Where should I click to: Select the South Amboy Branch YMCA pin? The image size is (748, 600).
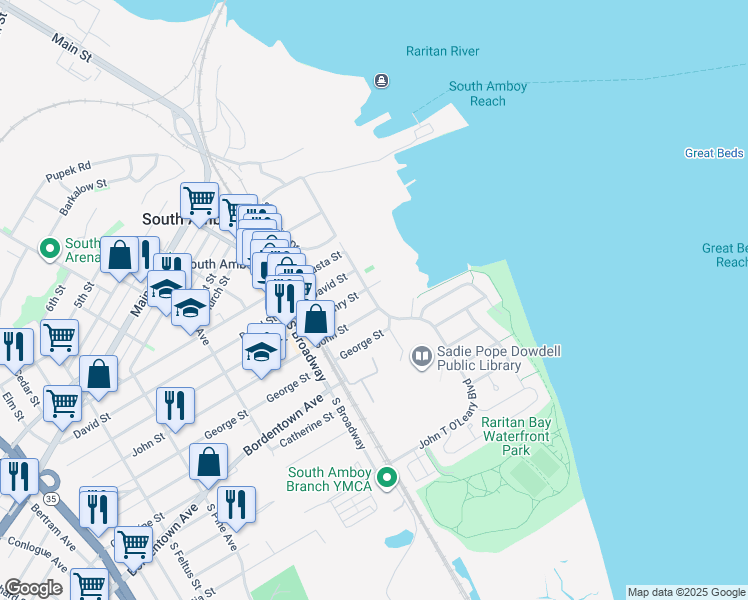387,477
